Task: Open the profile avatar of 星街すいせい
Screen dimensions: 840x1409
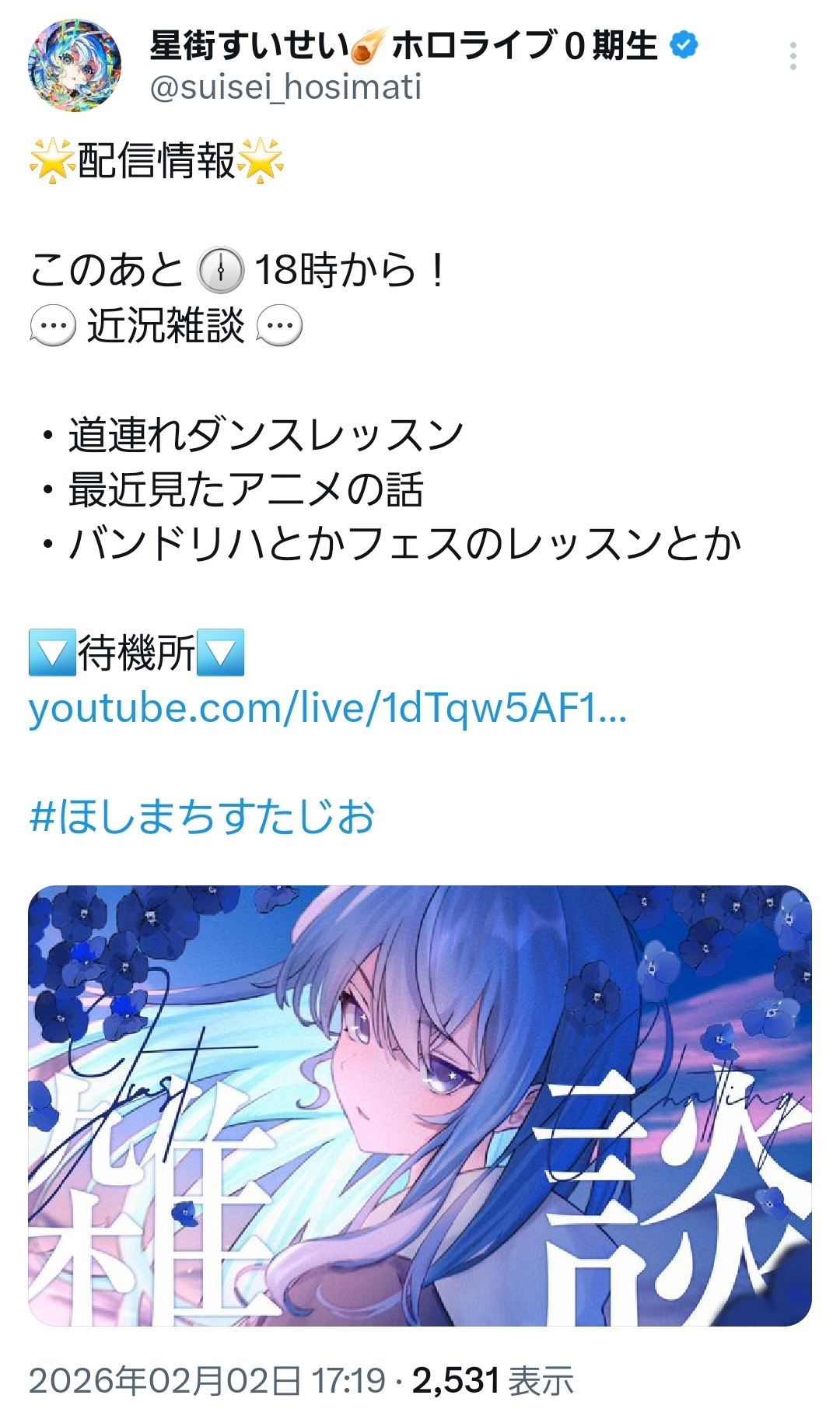Action: pos(75,65)
